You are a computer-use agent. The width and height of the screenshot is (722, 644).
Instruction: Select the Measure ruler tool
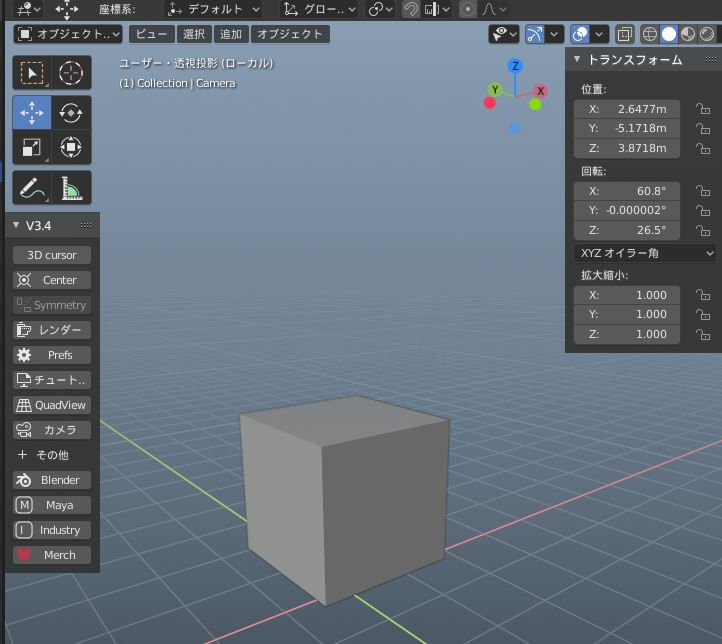[71, 188]
